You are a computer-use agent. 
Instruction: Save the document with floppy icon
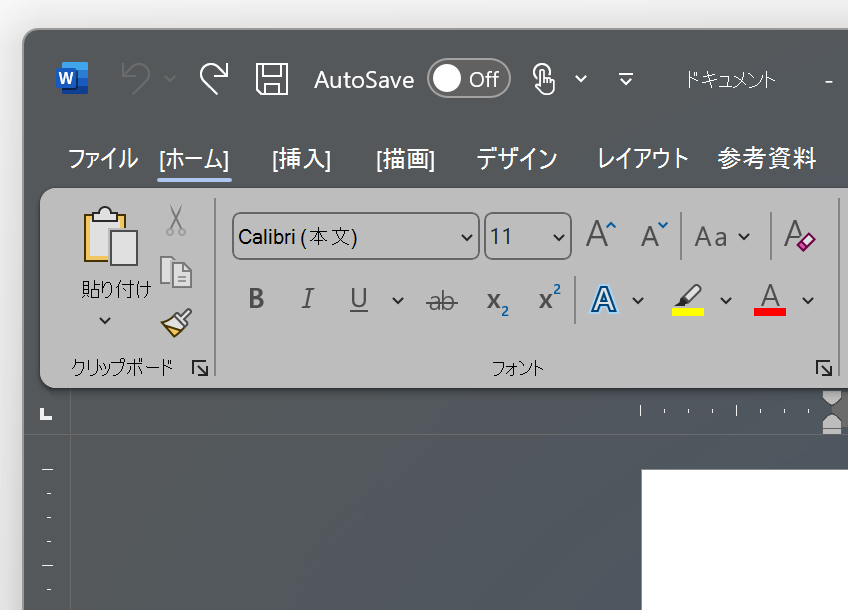pyautogui.click(x=271, y=79)
